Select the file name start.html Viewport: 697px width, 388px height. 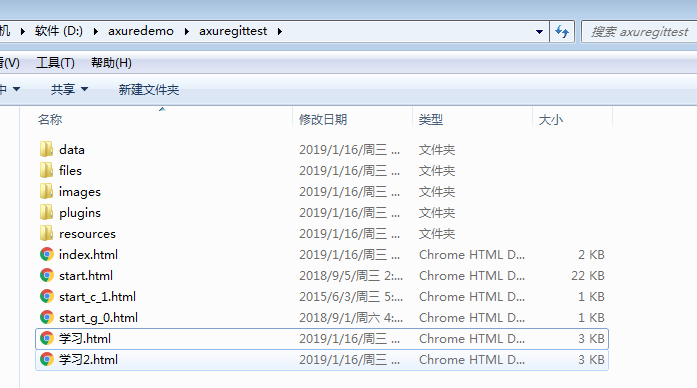(86, 276)
